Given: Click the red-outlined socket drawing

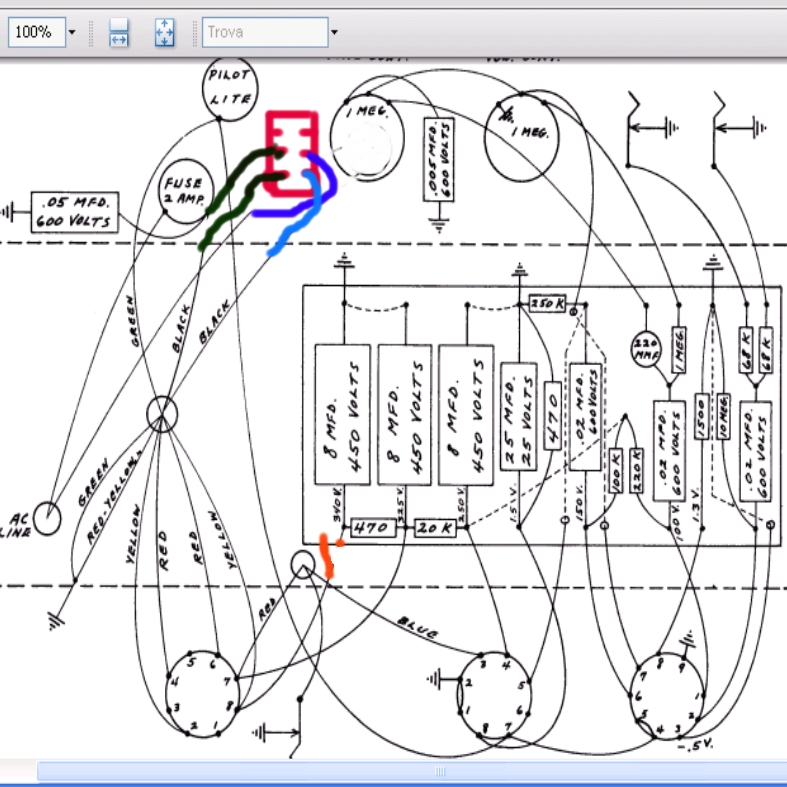Looking at the screenshot, I should [292, 154].
